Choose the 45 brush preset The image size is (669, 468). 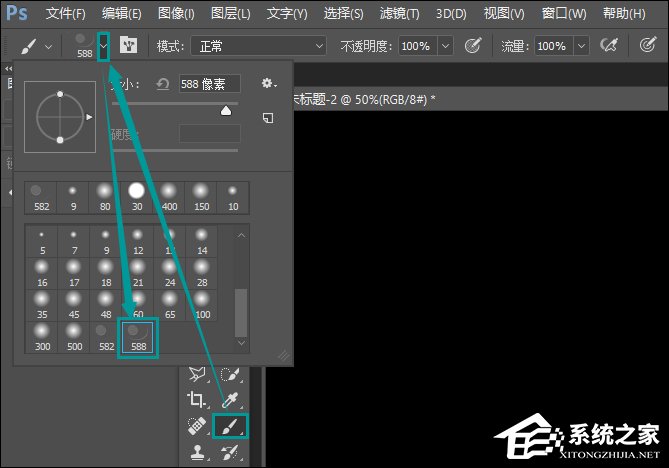74,305
